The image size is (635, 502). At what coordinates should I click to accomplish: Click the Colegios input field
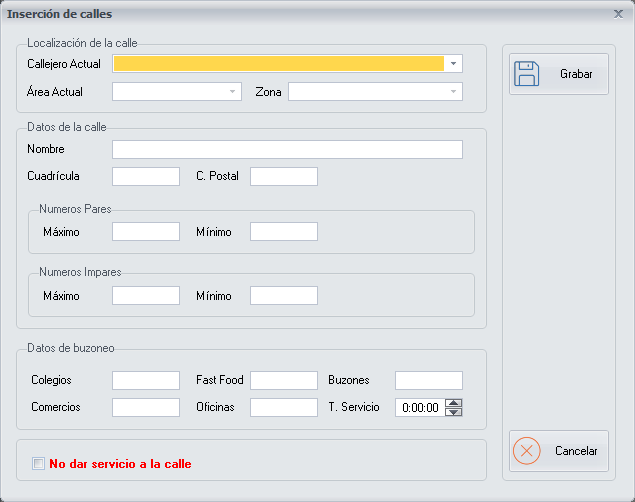tap(146, 380)
